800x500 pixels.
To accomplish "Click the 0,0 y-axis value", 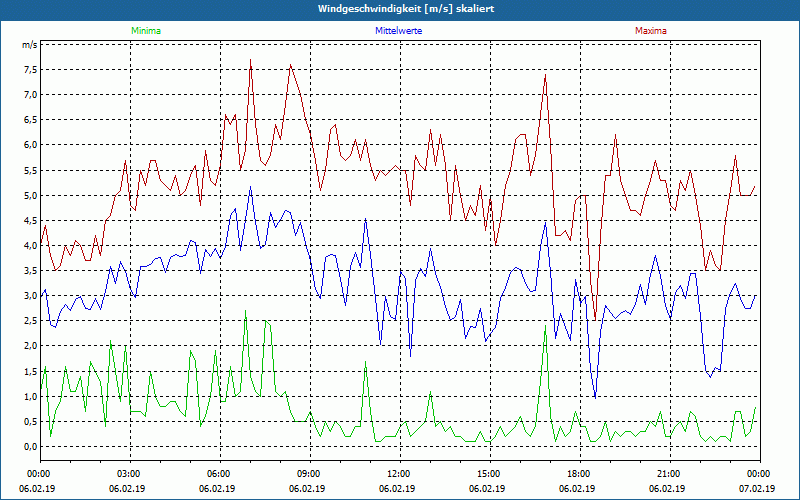I will coord(31,447).
